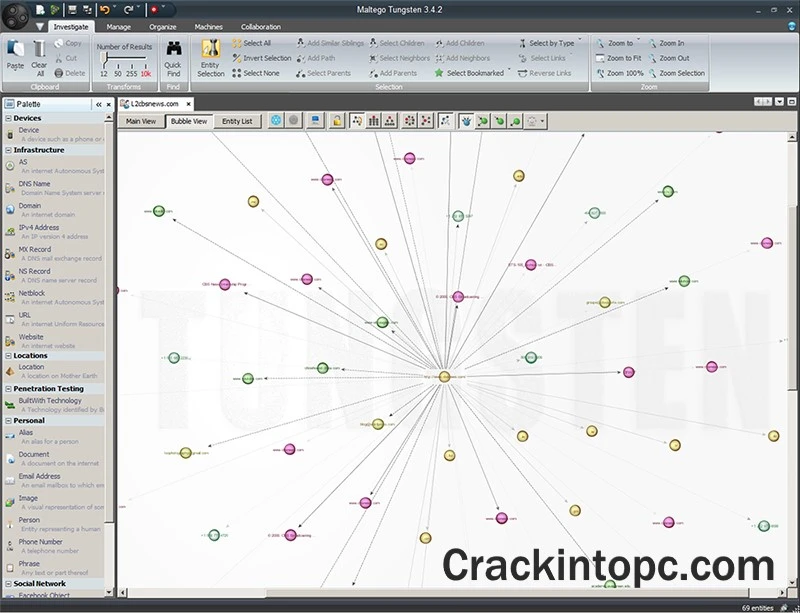Screen dimensions: 800x613
Task: Open the Organize ribbon tab
Action: (163, 27)
